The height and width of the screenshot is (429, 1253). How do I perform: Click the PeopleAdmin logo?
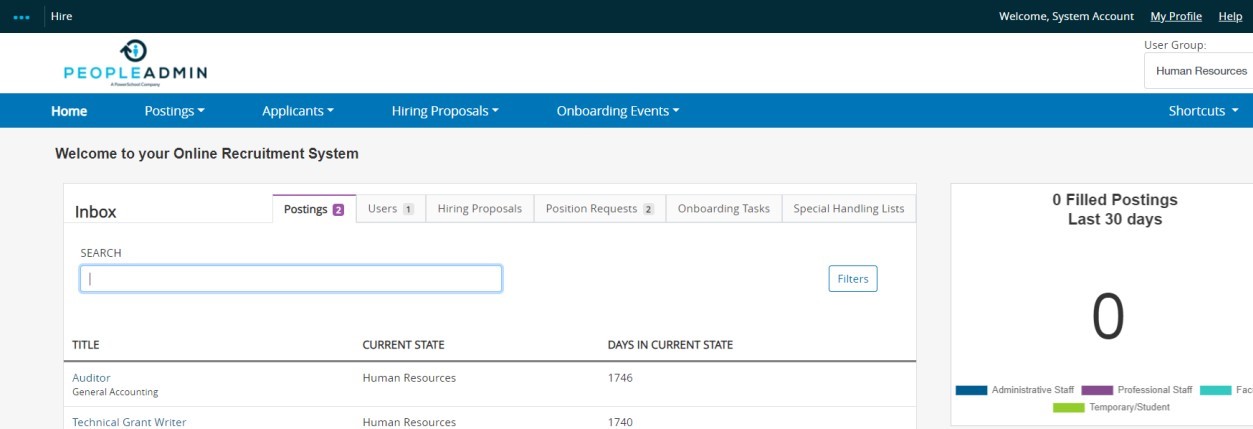pyautogui.click(x=135, y=64)
